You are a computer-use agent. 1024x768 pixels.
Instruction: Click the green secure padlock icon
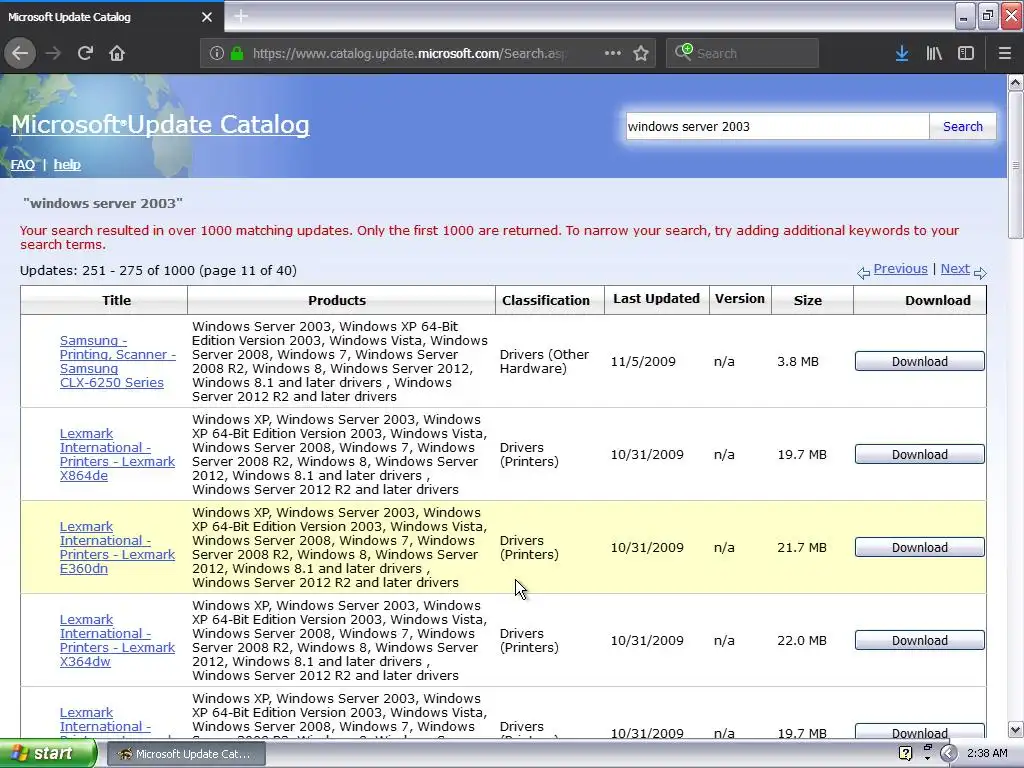(237, 53)
